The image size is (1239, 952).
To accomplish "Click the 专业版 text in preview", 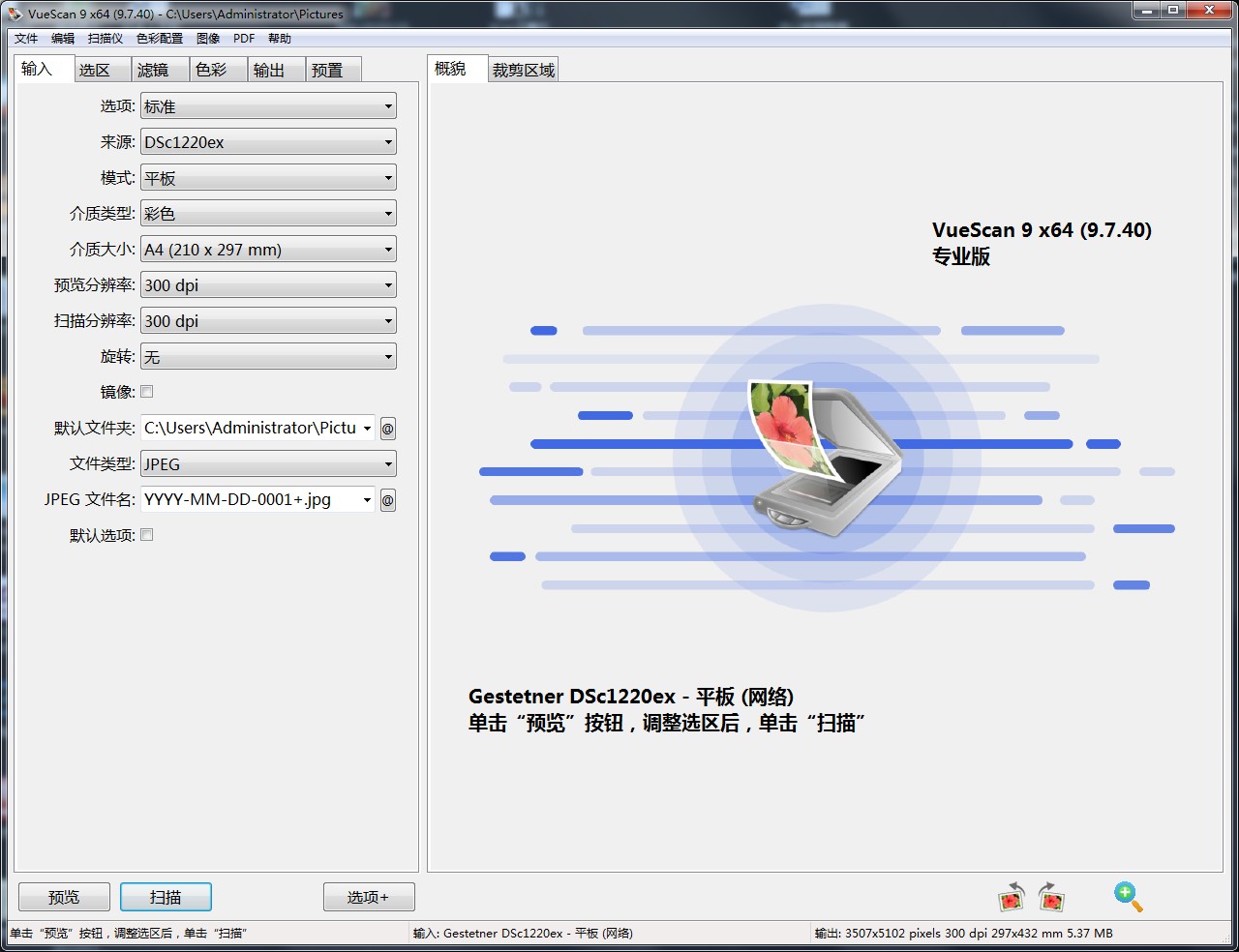I will (x=961, y=256).
